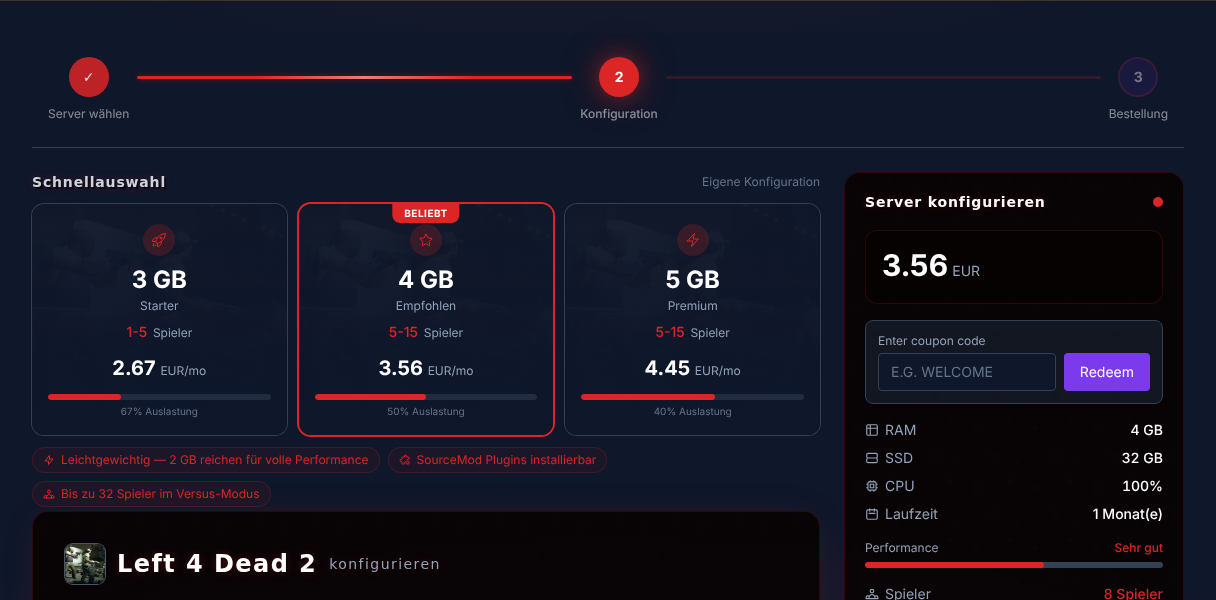Click the Sehr gut performance label
Viewport: 1216px width, 600px height.
coord(1138,548)
